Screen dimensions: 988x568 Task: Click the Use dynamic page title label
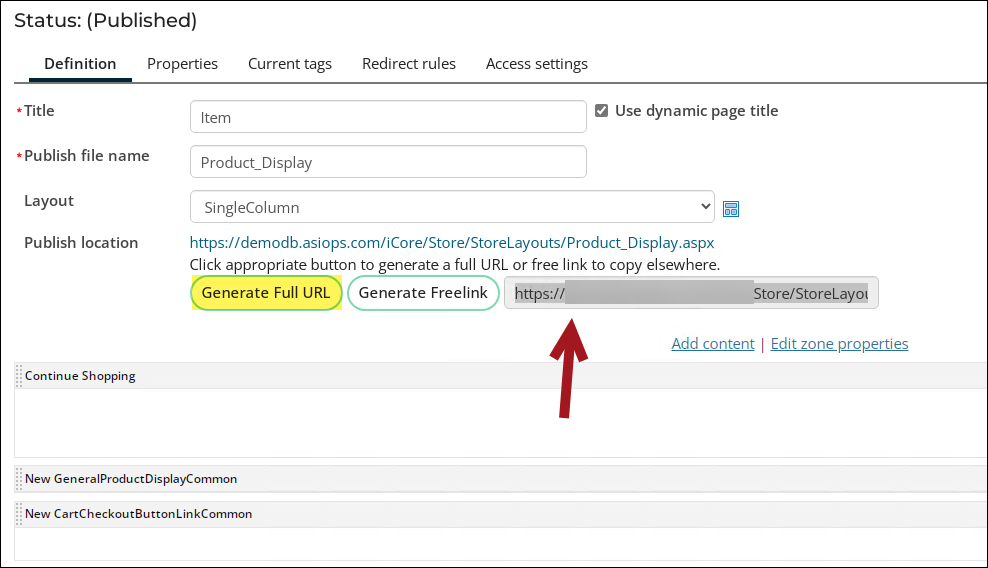[x=696, y=111]
